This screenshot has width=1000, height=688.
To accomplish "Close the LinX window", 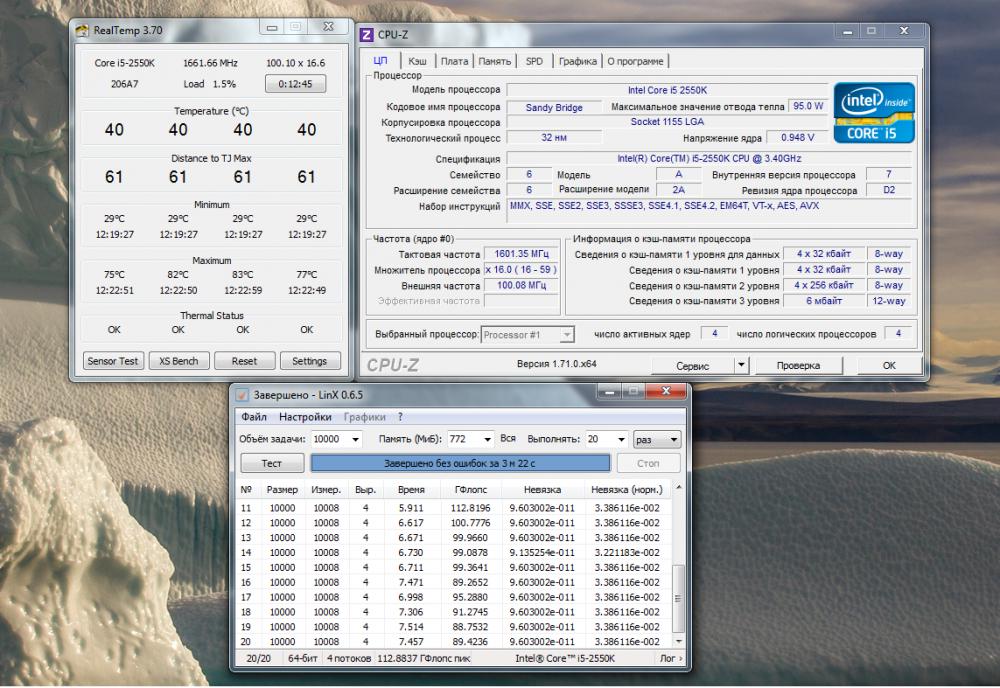I will pos(666,392).
